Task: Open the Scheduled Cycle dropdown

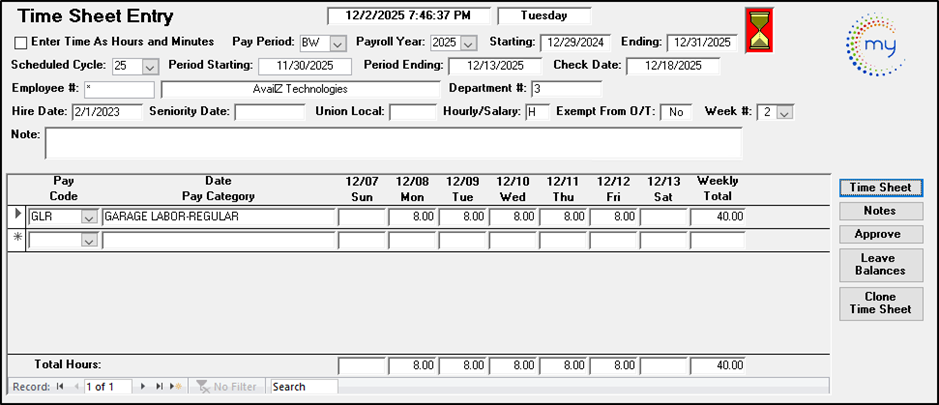Action: (x=150, y=67)
